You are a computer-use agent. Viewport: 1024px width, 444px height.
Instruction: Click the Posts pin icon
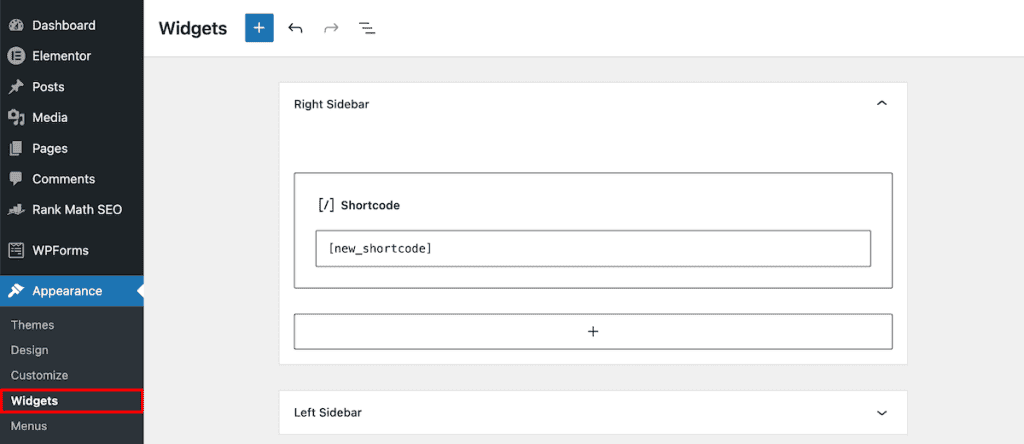[x=16, y=87]
